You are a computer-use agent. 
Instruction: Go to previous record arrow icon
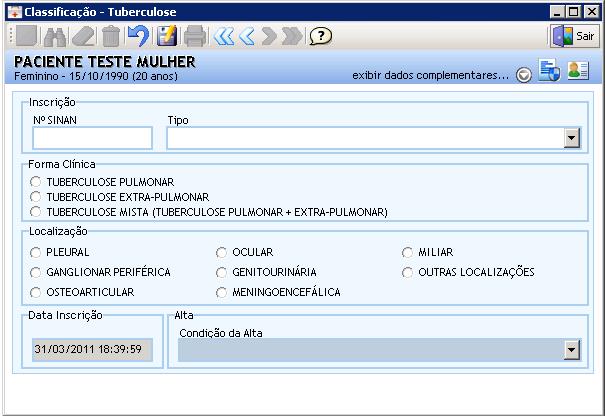[247, 36]
